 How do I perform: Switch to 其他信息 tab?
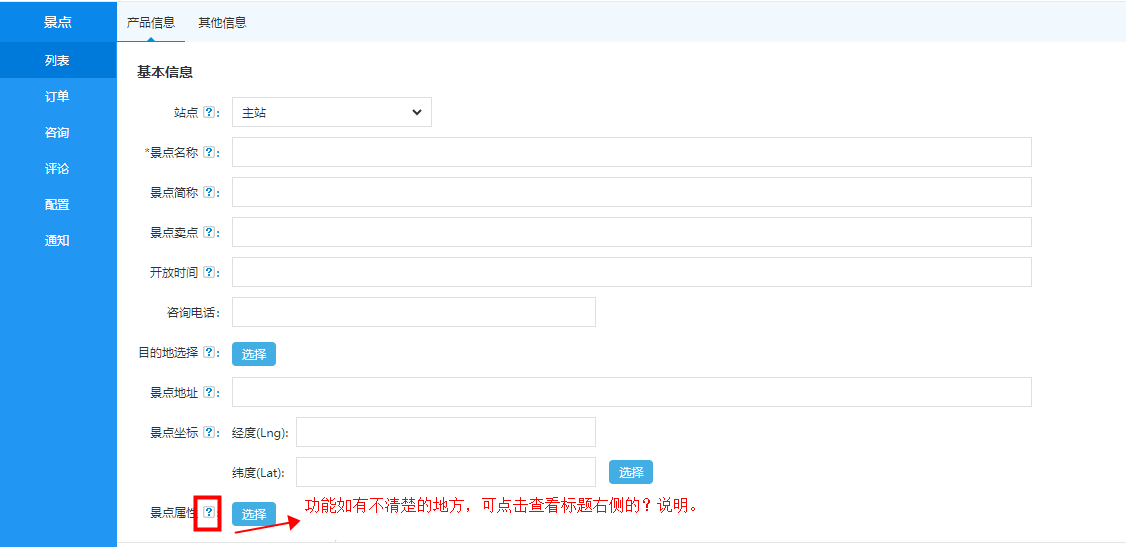tap(222, 22)
